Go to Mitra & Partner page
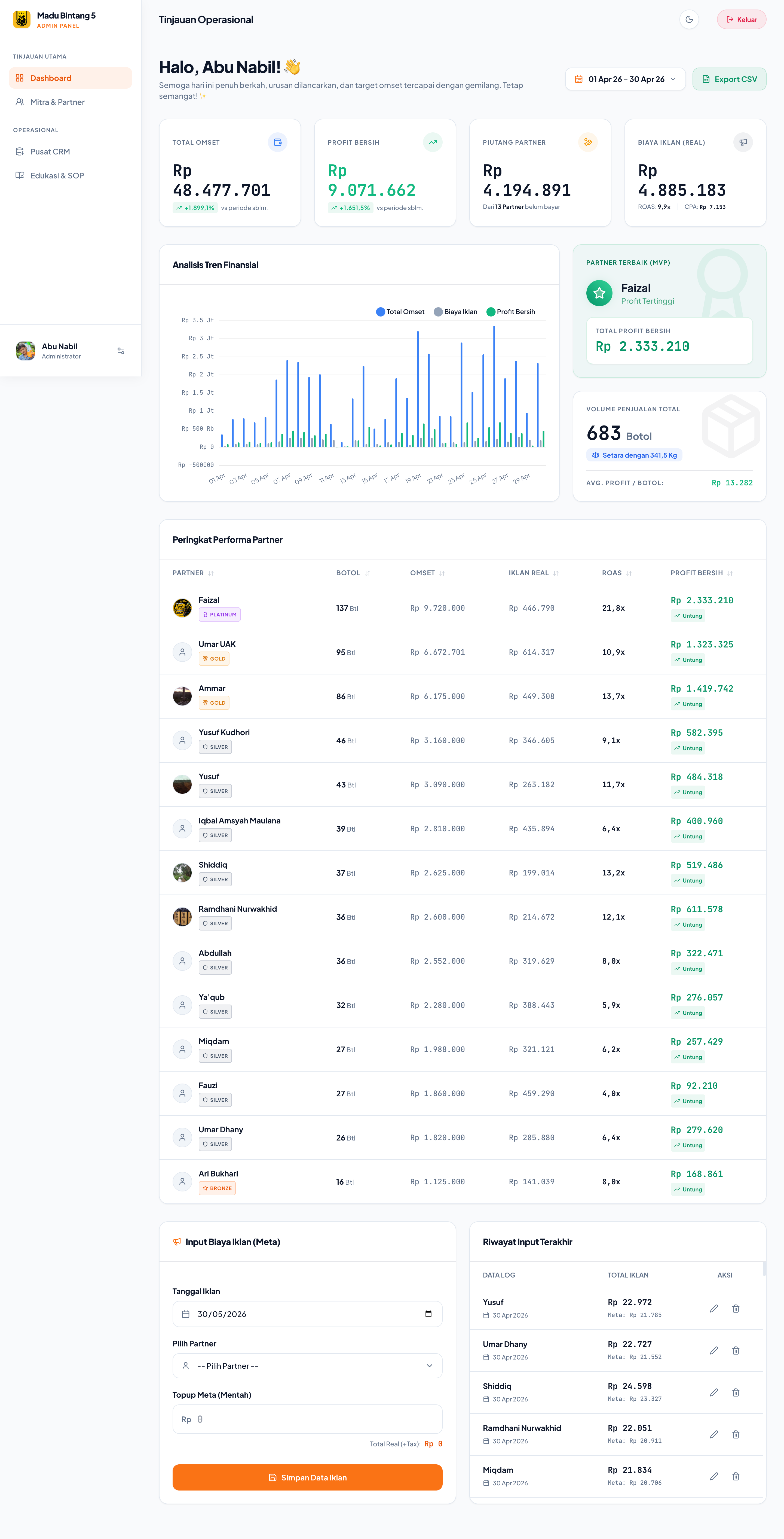This screenshot has height=1539, width=784. (x=71, y=102)
